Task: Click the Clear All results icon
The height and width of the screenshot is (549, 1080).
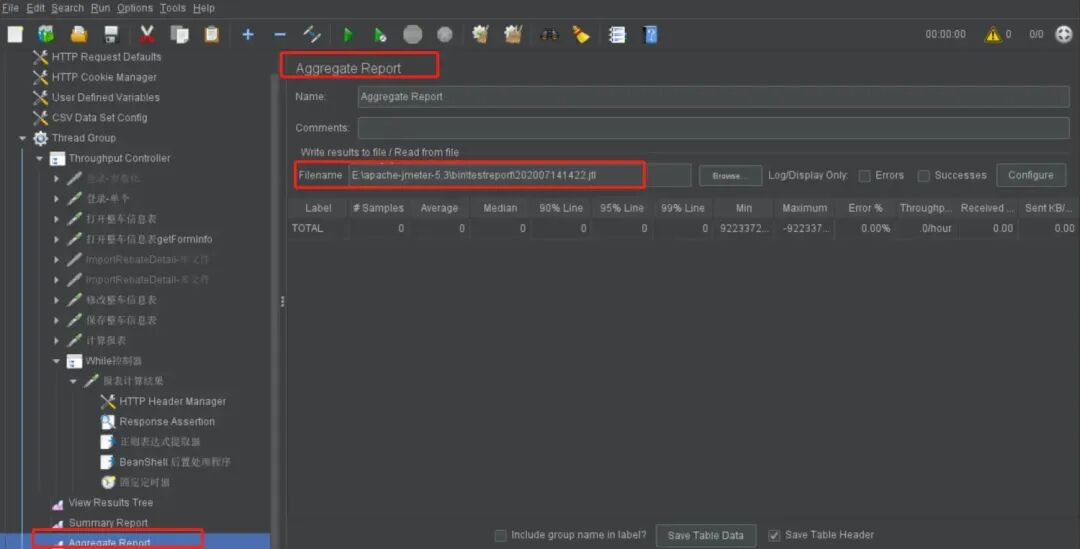Action: point(513,34)
